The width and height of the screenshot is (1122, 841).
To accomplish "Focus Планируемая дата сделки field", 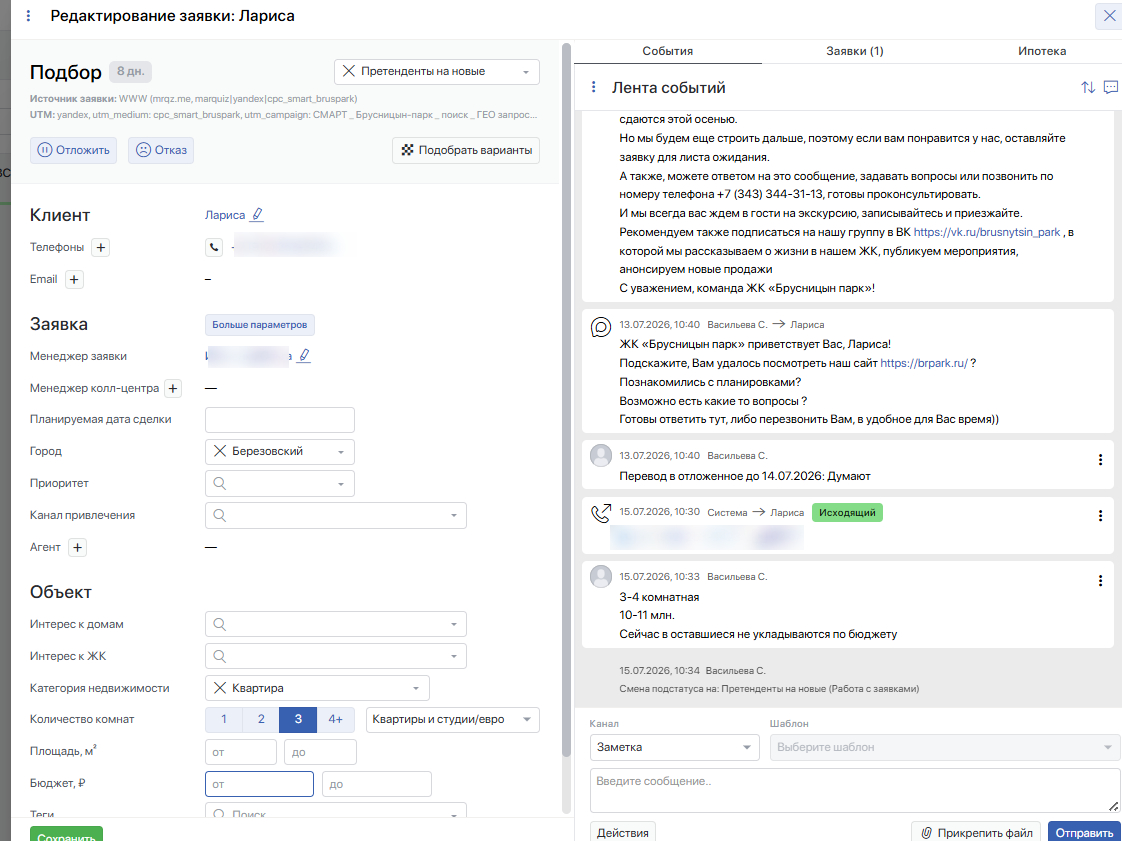I will pos(280,420).
